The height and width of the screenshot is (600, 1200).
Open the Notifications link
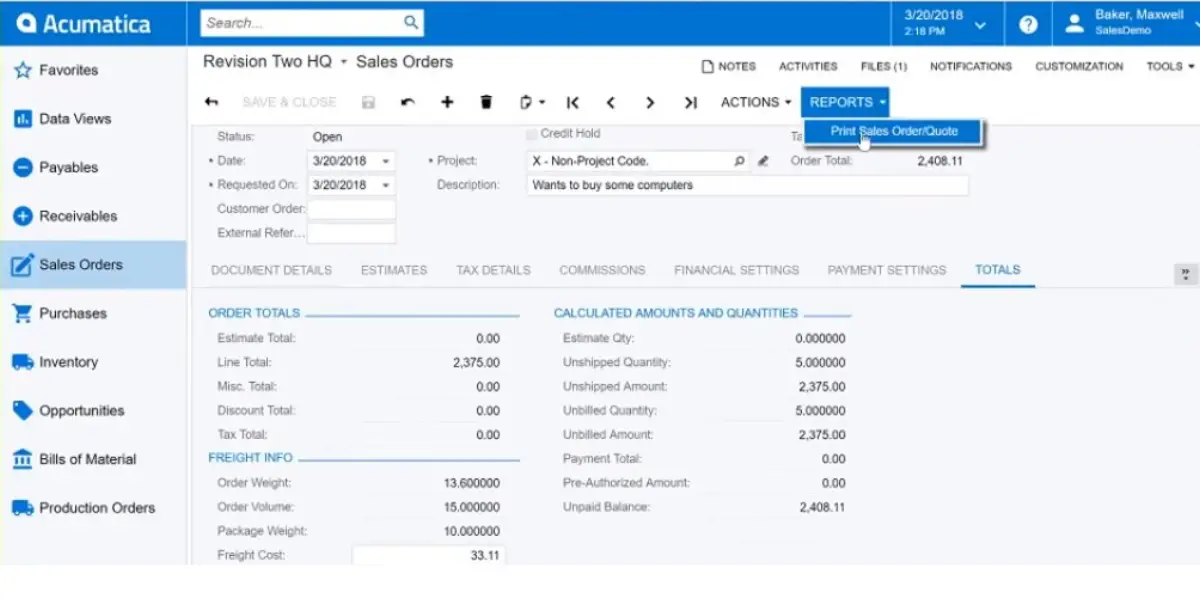pyautogui.click(x=971, y=67)
